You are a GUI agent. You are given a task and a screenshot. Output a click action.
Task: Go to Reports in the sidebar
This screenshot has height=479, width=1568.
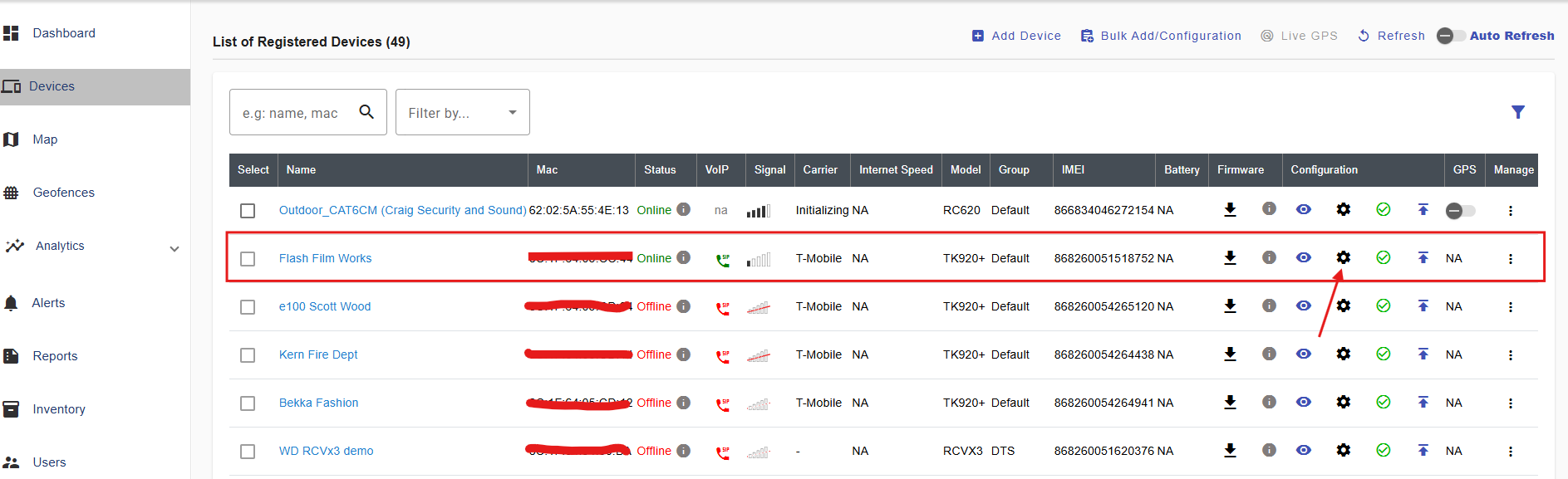coord(55,356)
